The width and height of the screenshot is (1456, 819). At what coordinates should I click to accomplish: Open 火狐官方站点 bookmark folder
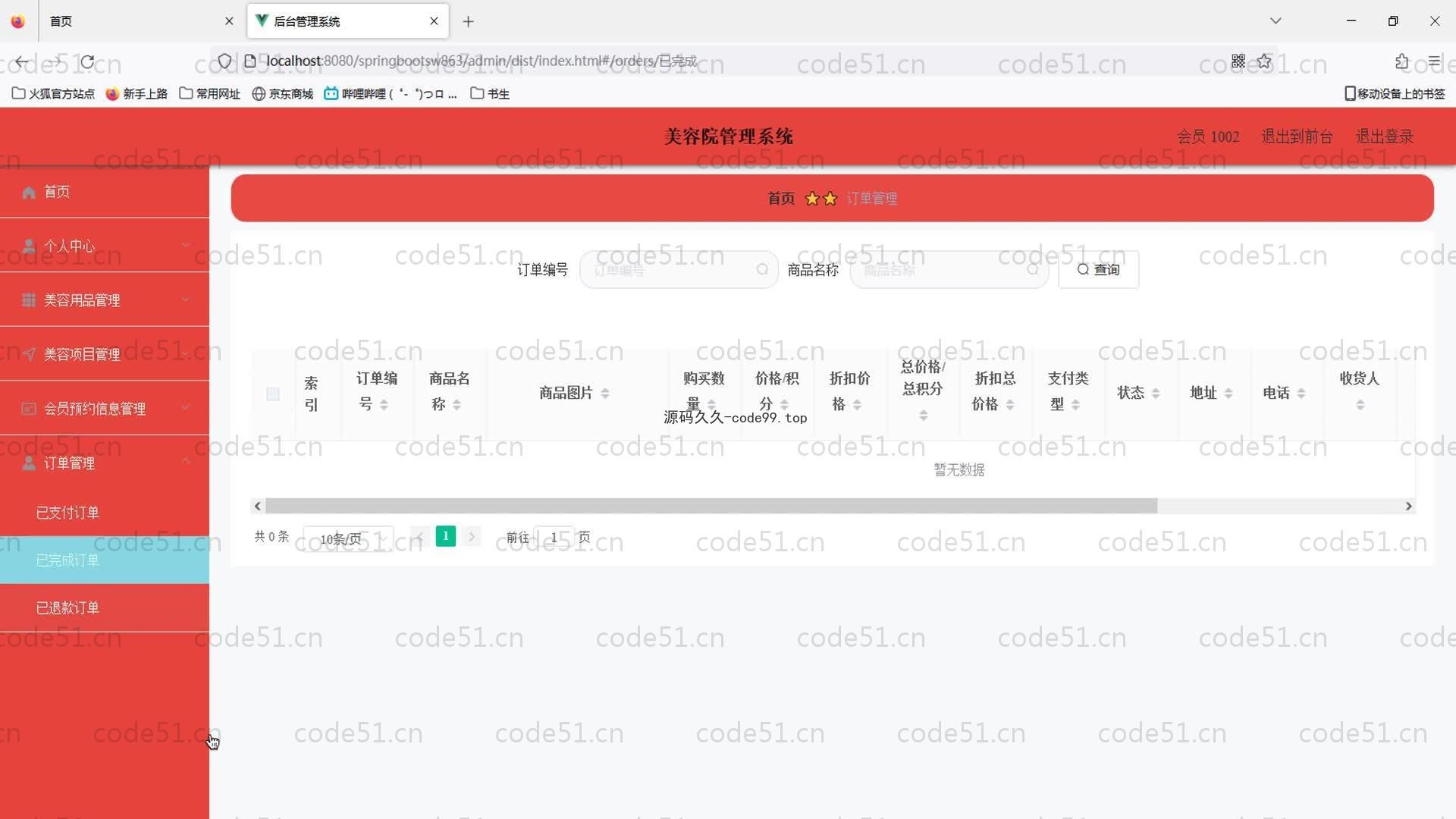[53, 94]
